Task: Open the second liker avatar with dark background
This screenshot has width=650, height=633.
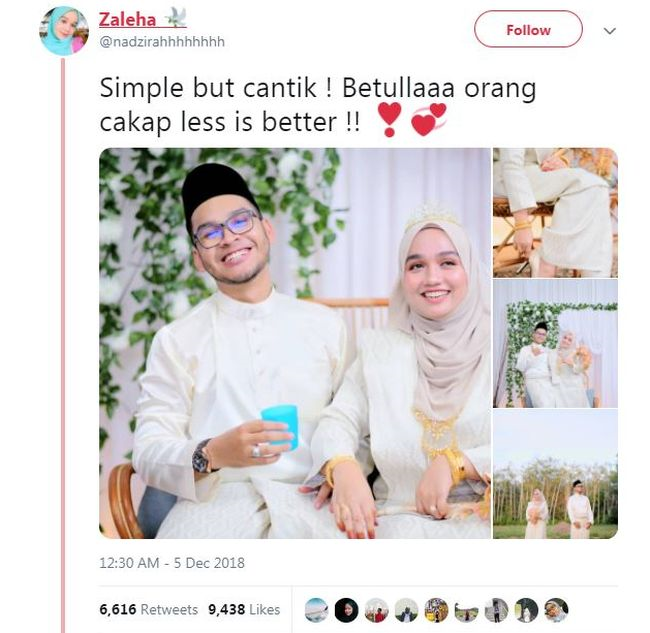Action: coord(346,610)
